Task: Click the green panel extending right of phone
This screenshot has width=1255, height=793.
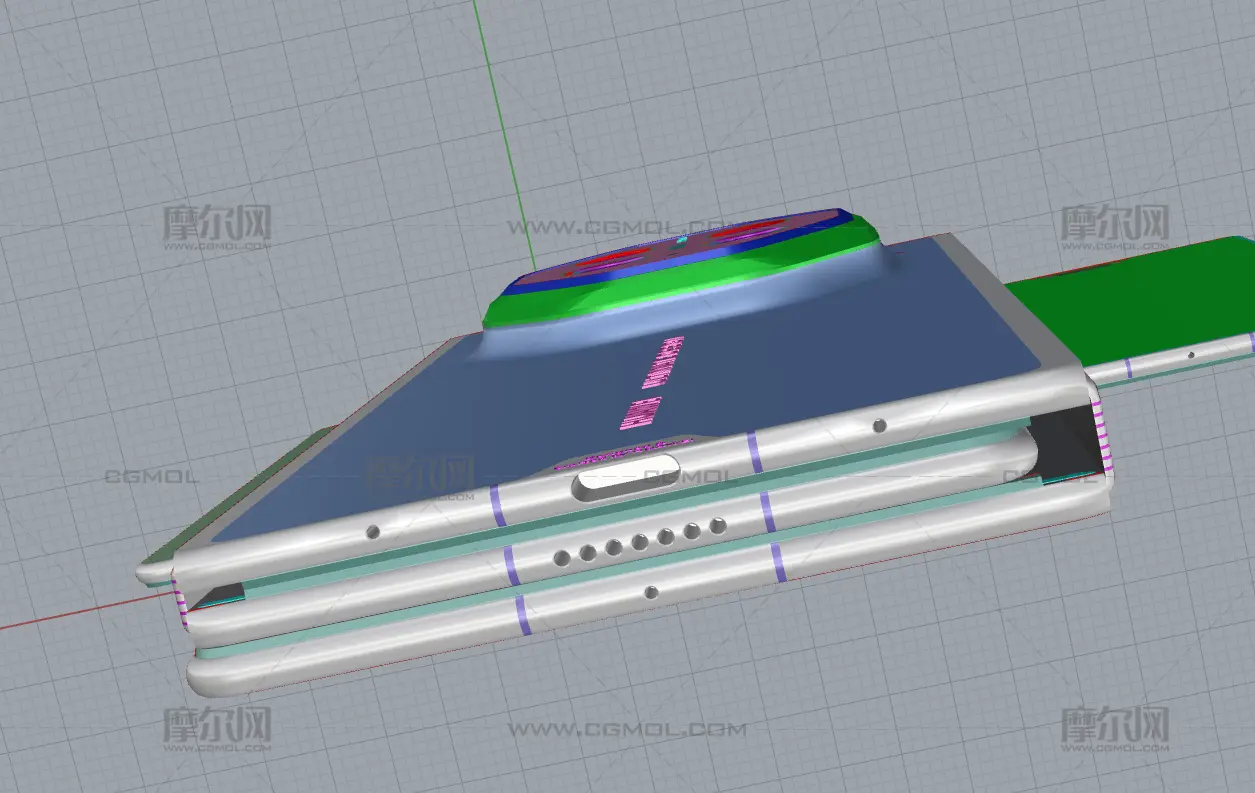Action: click(1130, 300)
